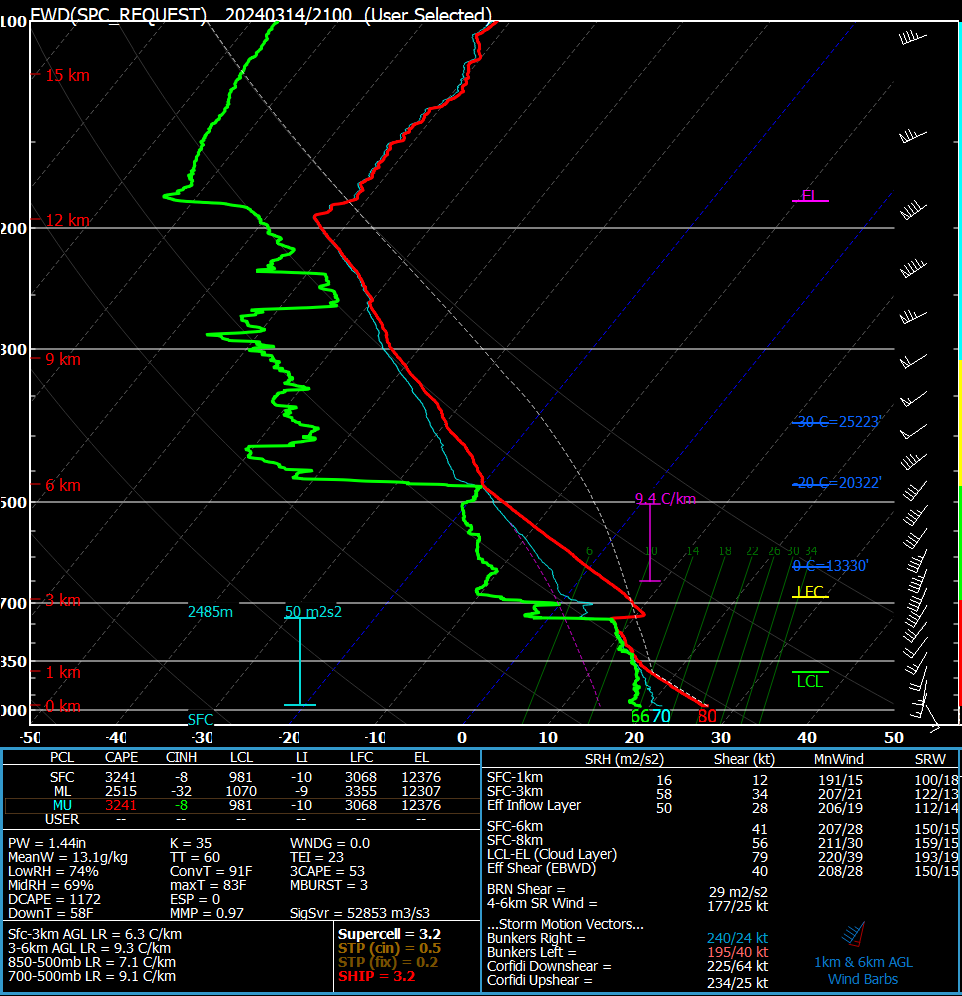The width and height of the screenshot is (962, 996).
Task: Select the surface wet-bulb value 70
Action: pos(661,716)
